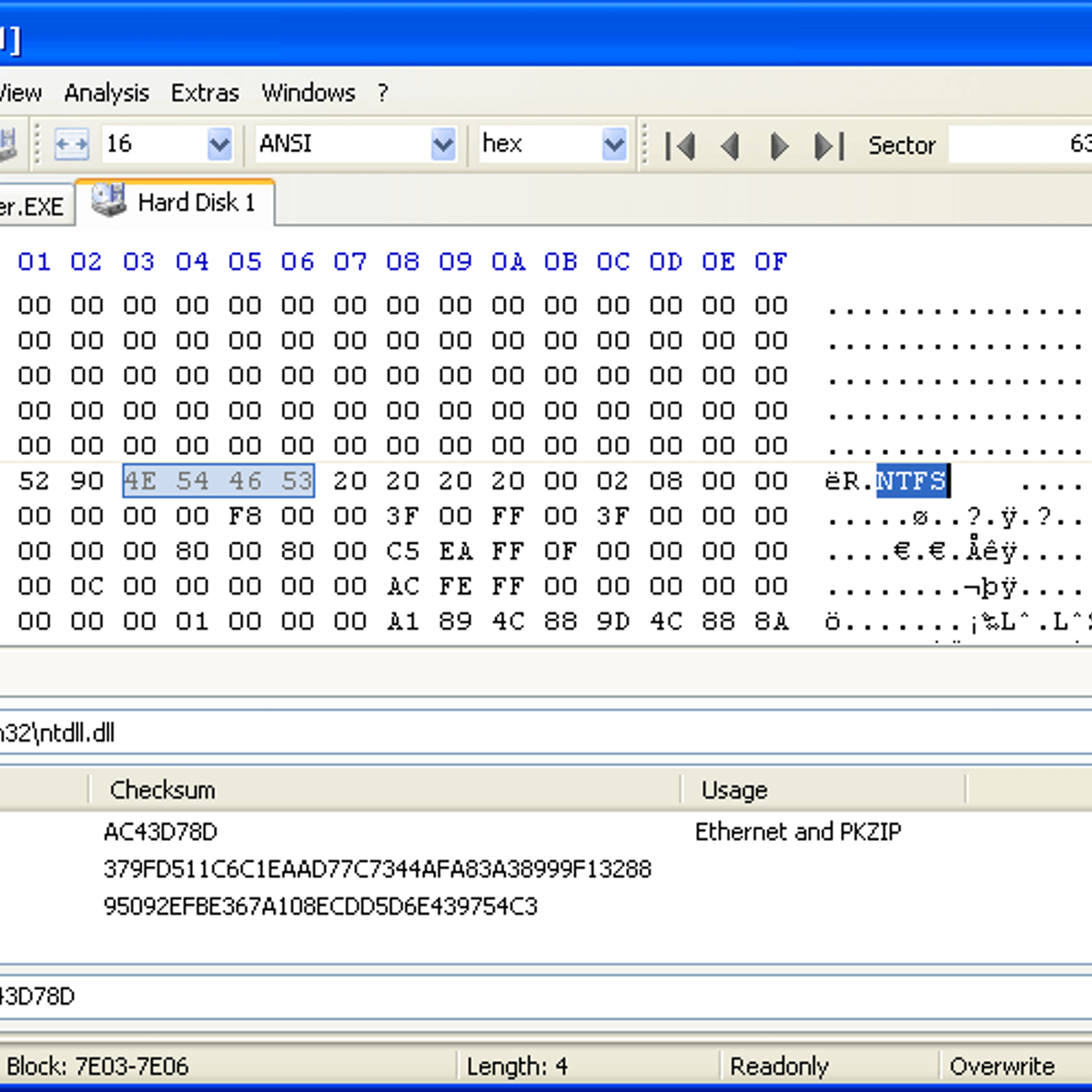Click the highlighted NTFS text in the text column
This screenshot has height=1092, width=1092.
912,480
